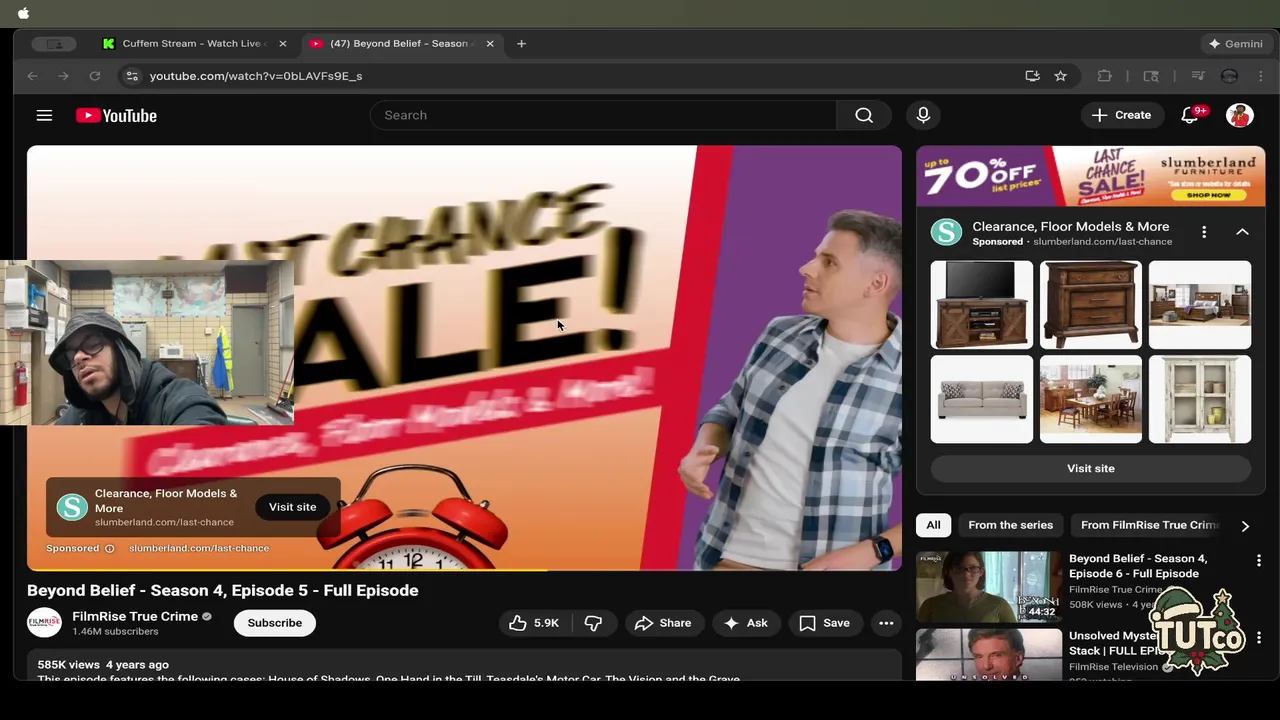Open more actions for the video
The width and height of the screenshot is (1280, 720).
[x=886, y=623]
